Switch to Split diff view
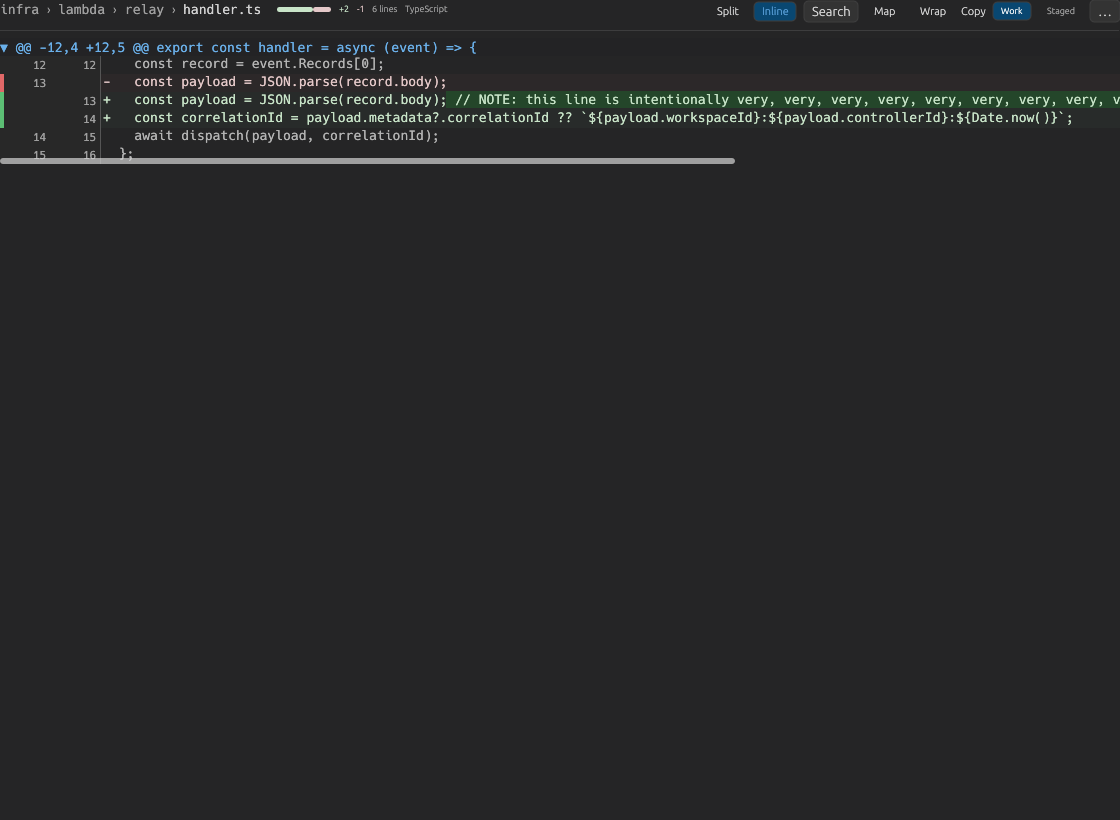The image size is (1120, 820). click(x=727, y=11)
